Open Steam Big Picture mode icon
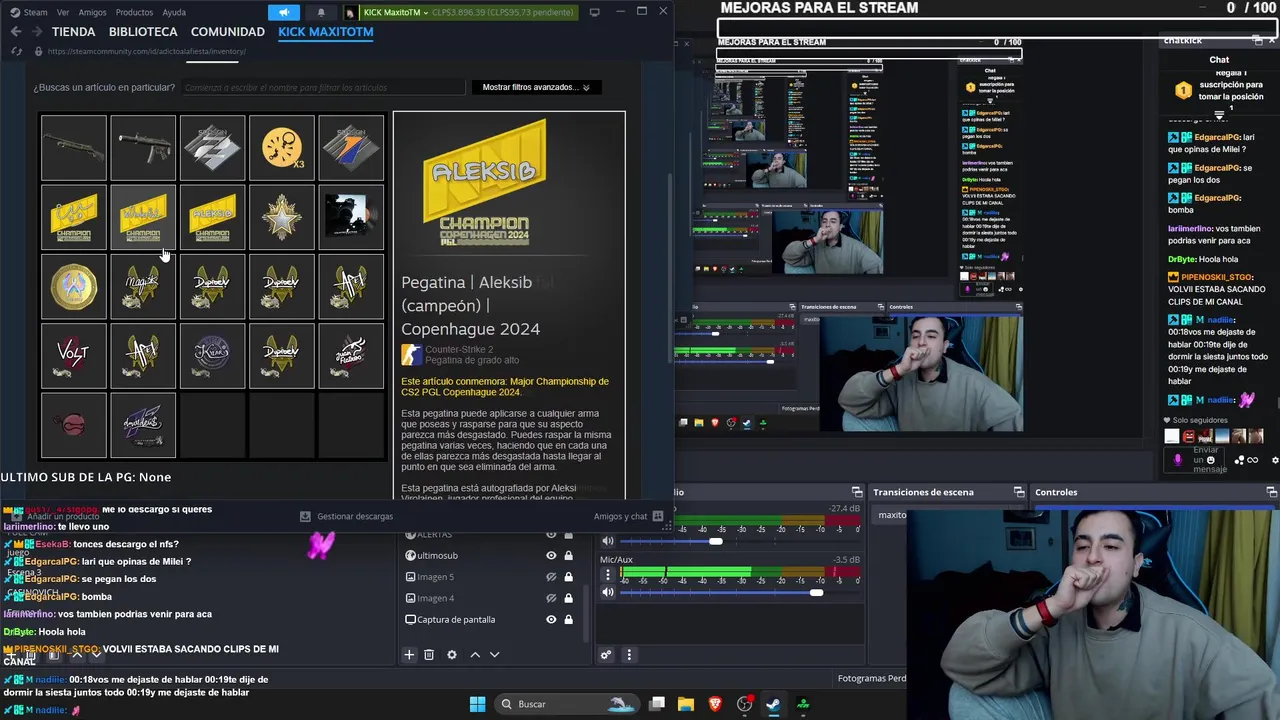 595,12
